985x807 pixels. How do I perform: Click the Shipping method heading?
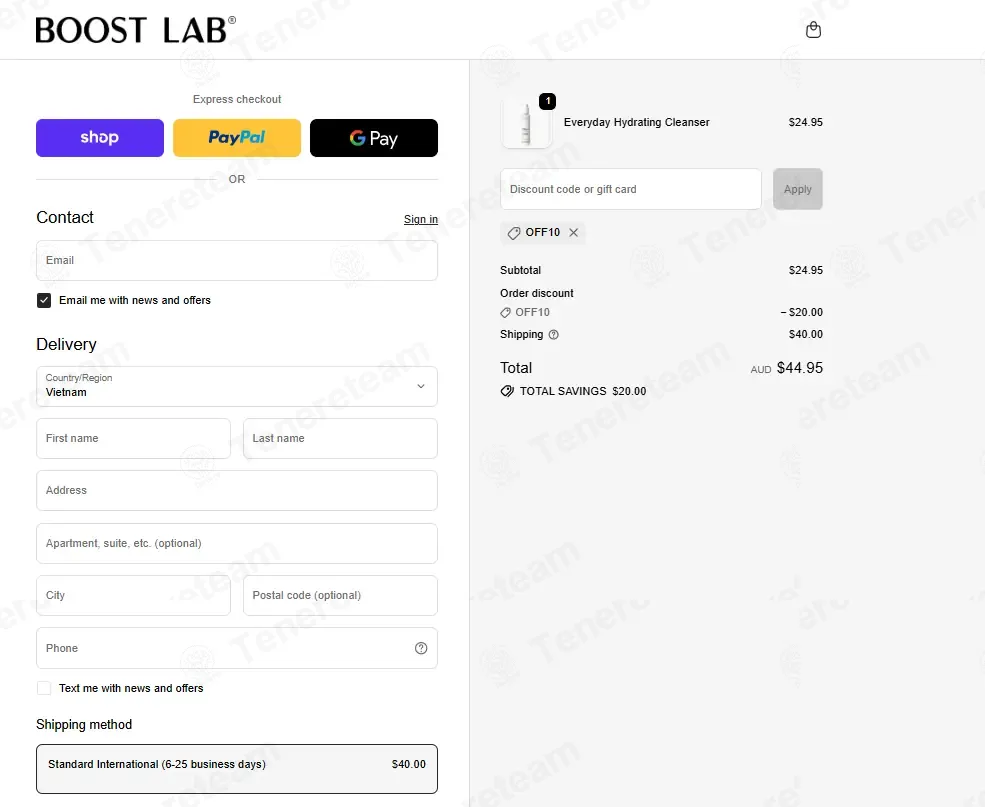coord(84,725)
